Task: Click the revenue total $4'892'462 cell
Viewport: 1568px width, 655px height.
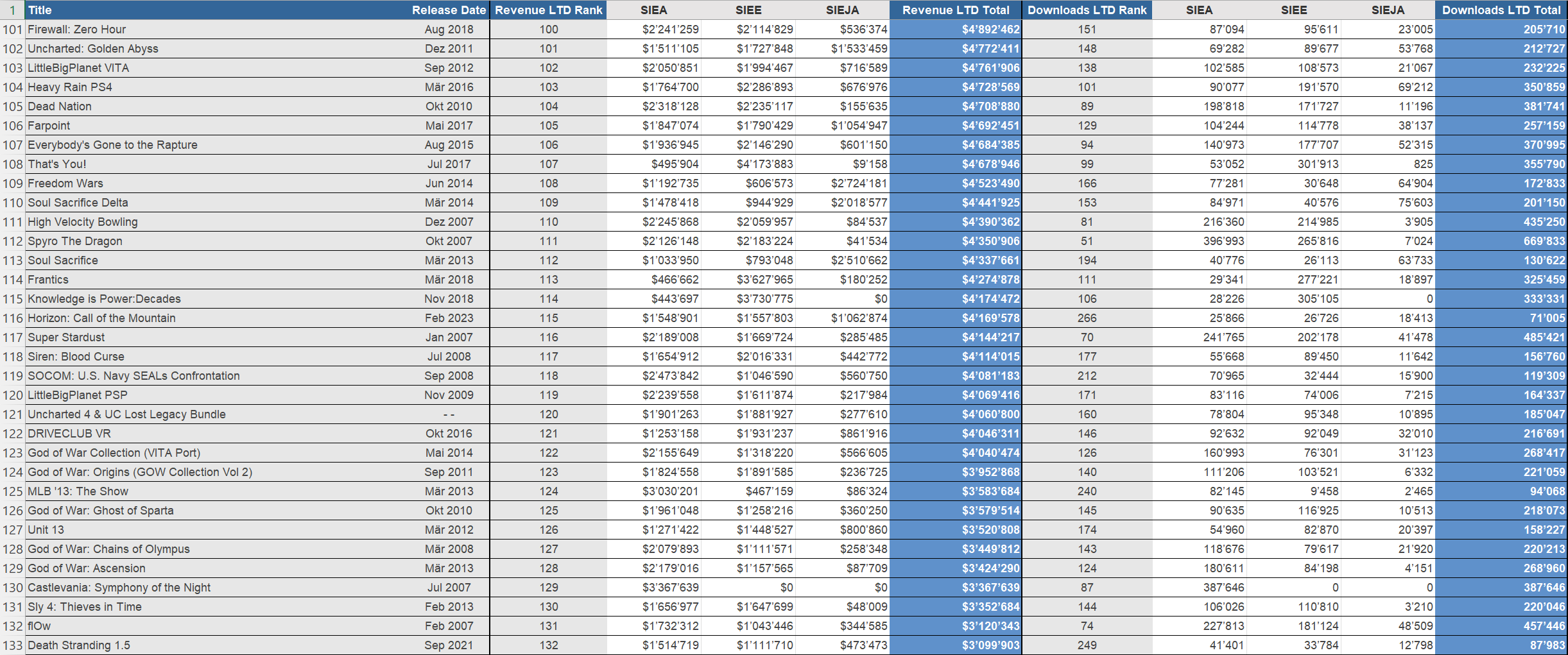Action: click(956, 30)
